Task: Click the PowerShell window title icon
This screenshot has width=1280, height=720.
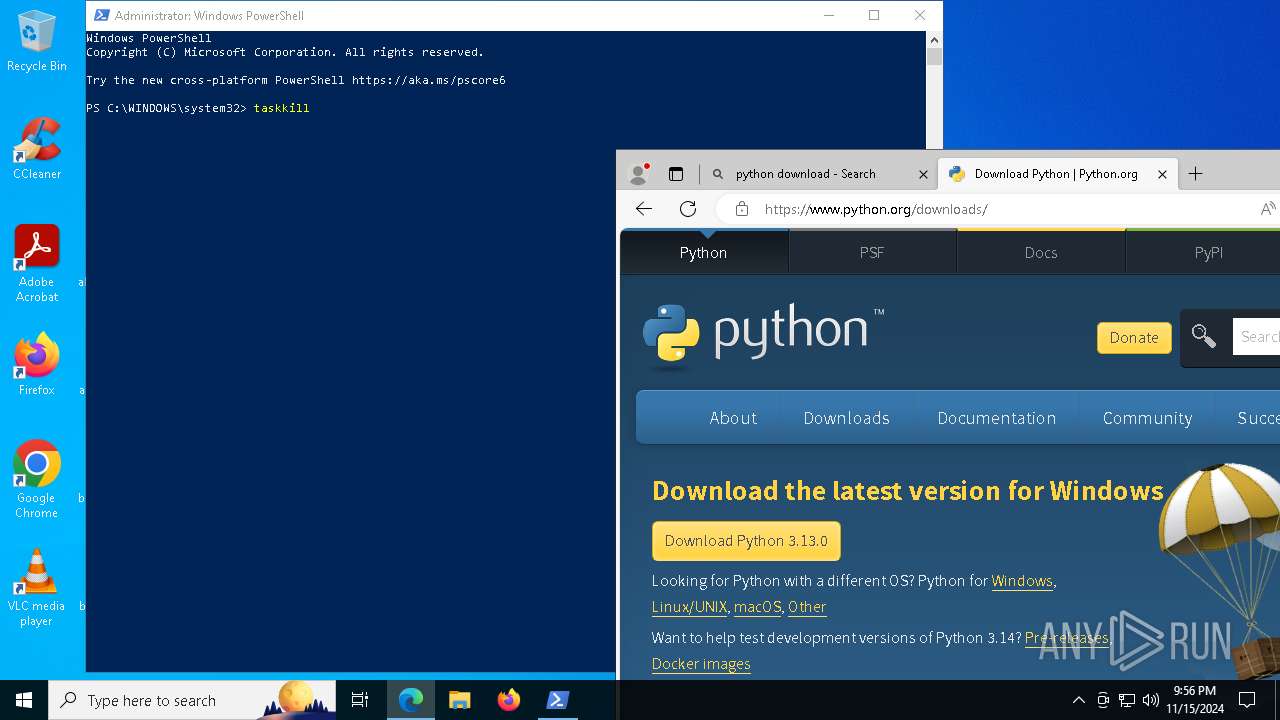Action: (101, 15)
